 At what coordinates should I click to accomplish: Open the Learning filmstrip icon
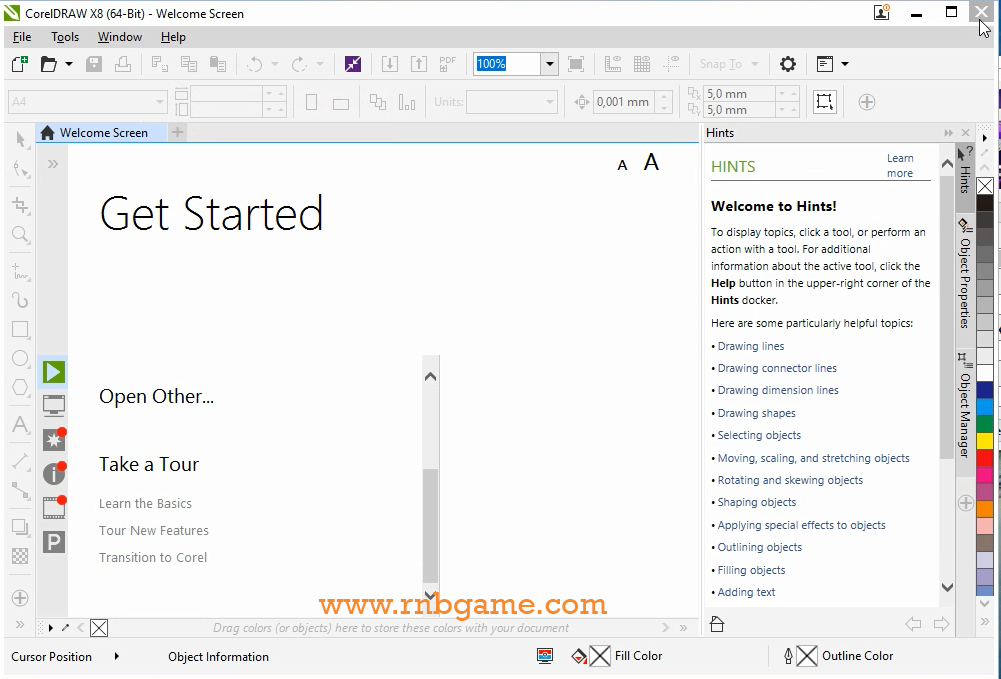[x=54, y=507]
